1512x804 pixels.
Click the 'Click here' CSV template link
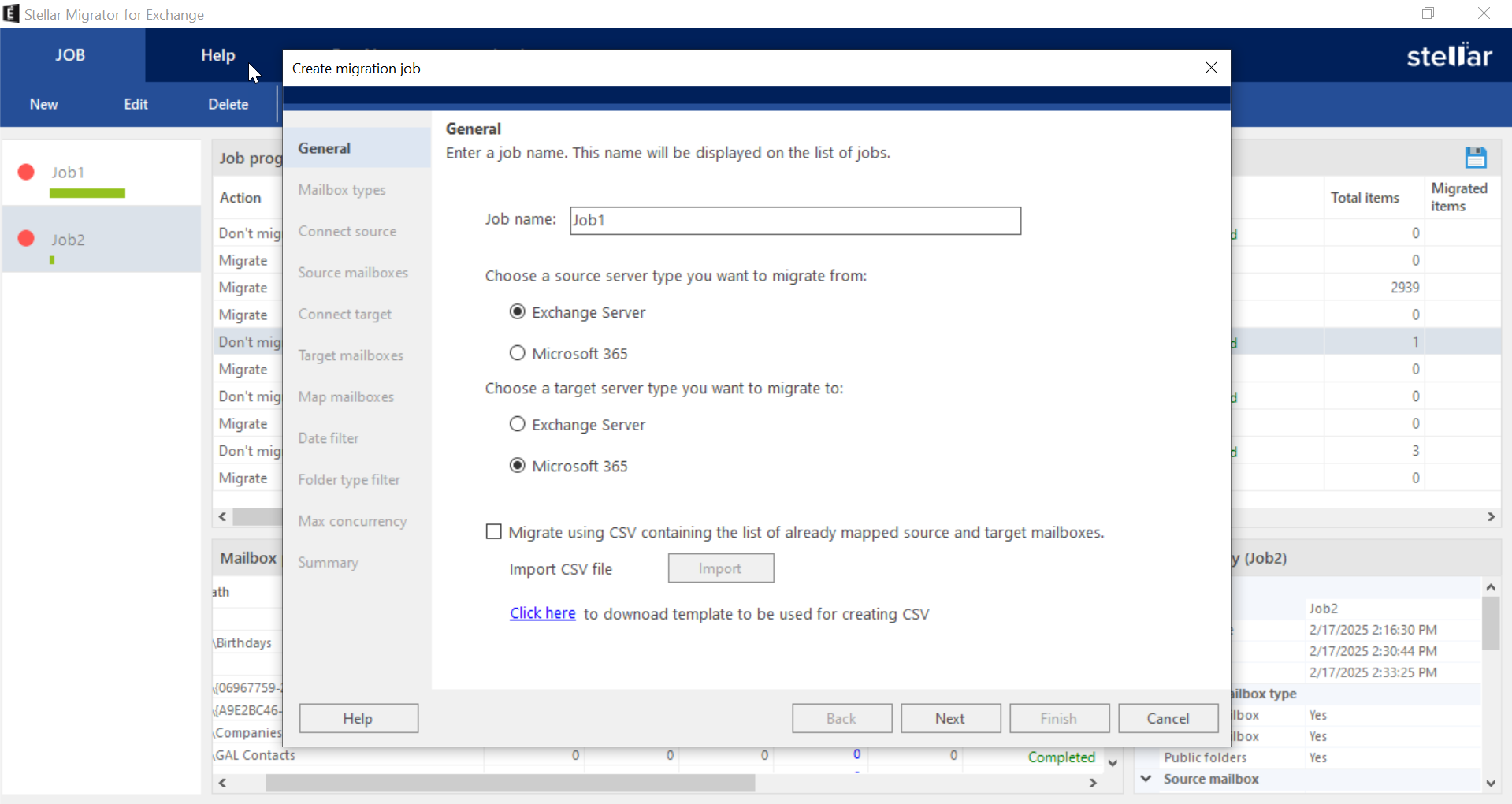pos(543,613)
